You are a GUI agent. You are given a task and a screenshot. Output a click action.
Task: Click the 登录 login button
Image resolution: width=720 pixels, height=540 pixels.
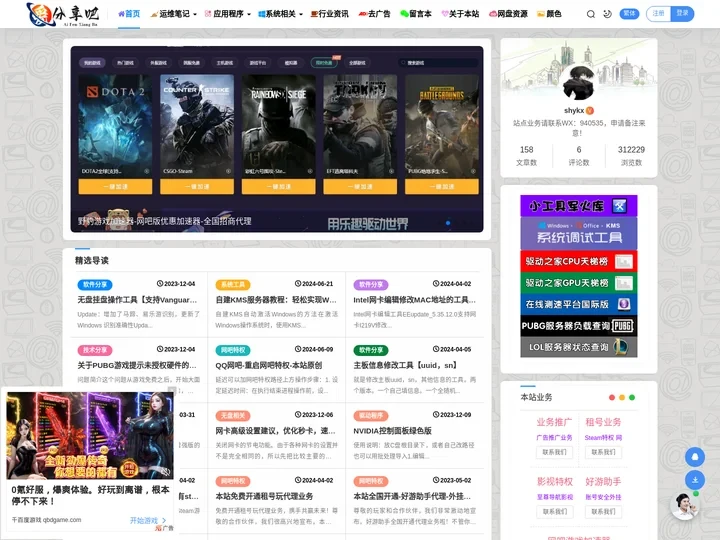click(682, 14)
